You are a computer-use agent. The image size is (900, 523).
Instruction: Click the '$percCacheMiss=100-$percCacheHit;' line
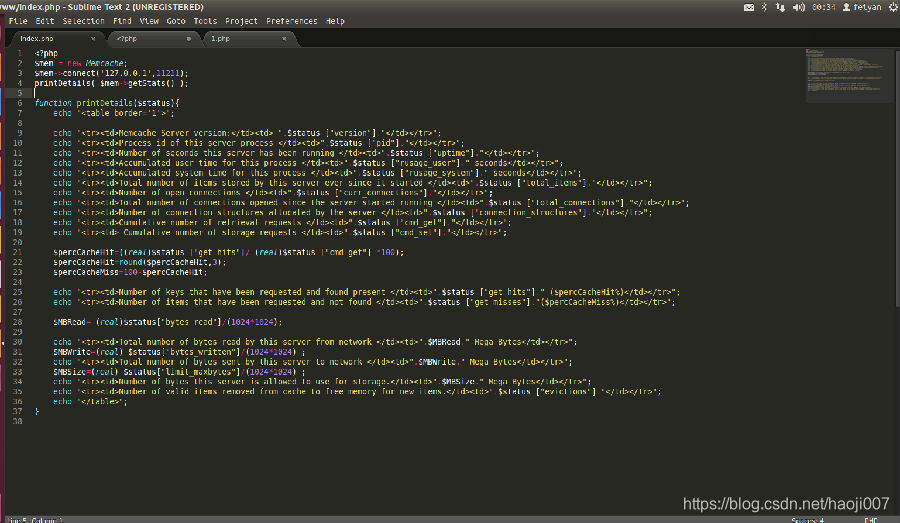(130, 272)
